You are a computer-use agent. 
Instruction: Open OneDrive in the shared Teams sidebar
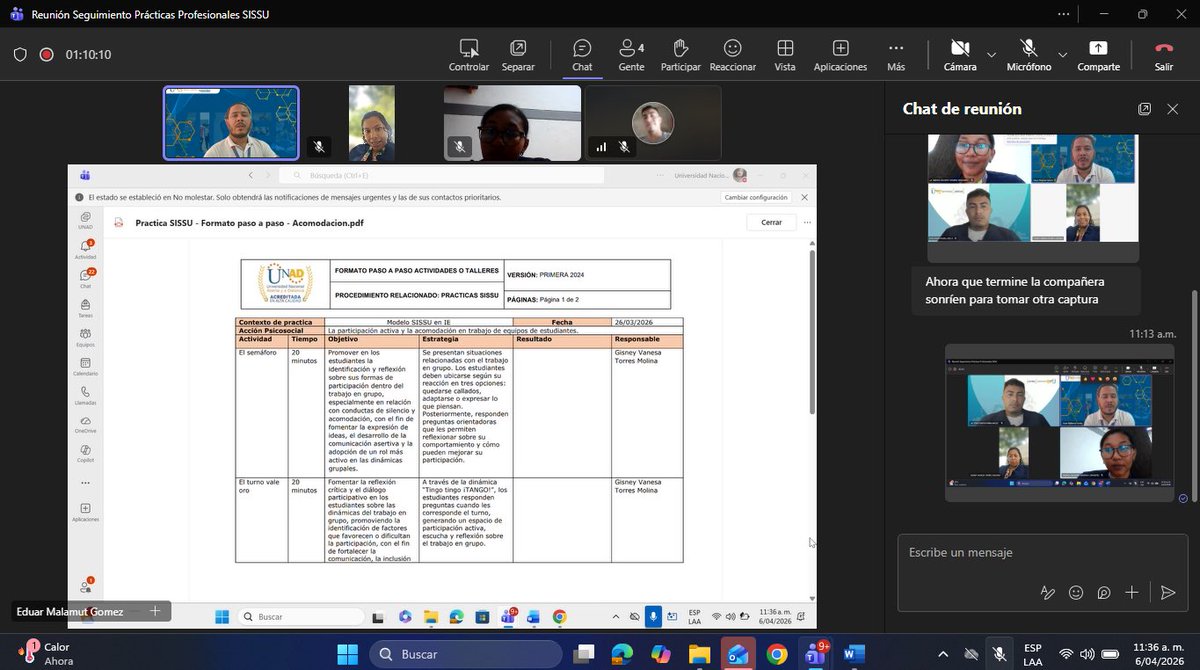click(x=86, y=425)
